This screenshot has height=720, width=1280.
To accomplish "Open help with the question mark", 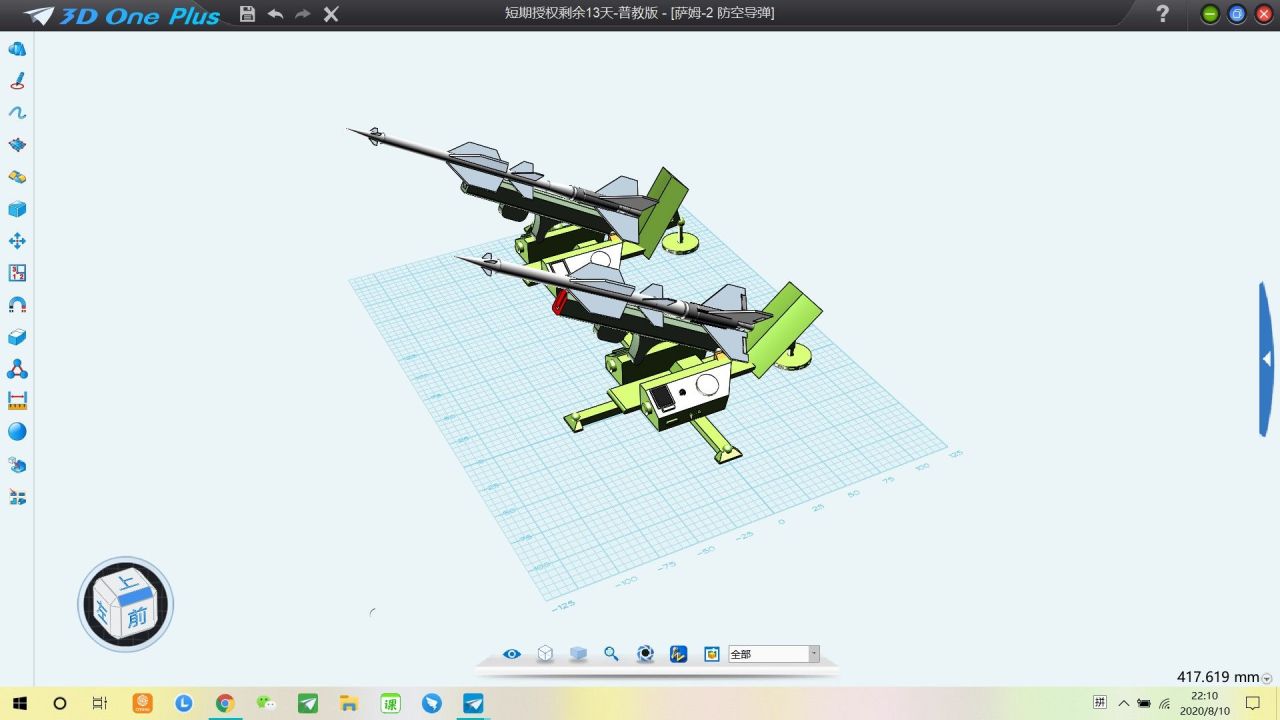I will (1162, 14).
